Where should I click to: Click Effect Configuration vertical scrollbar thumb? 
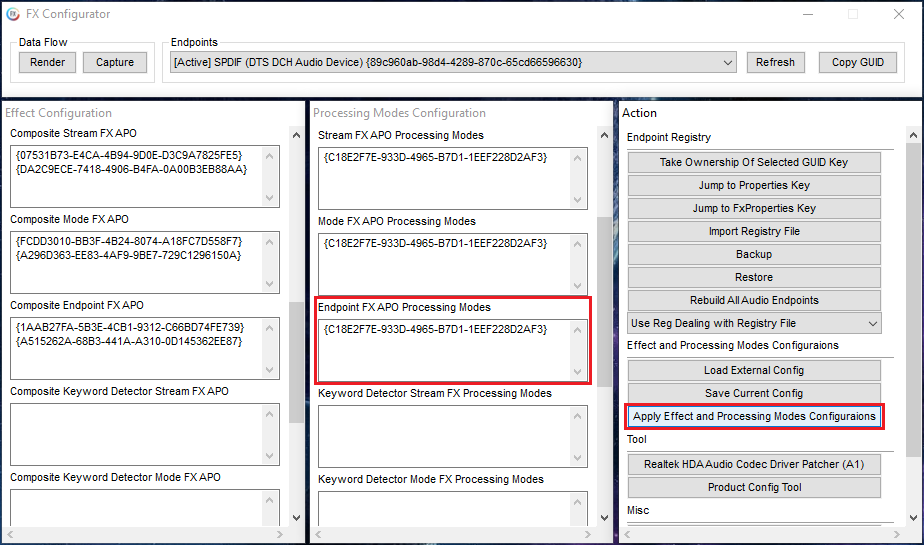[296, 362]
